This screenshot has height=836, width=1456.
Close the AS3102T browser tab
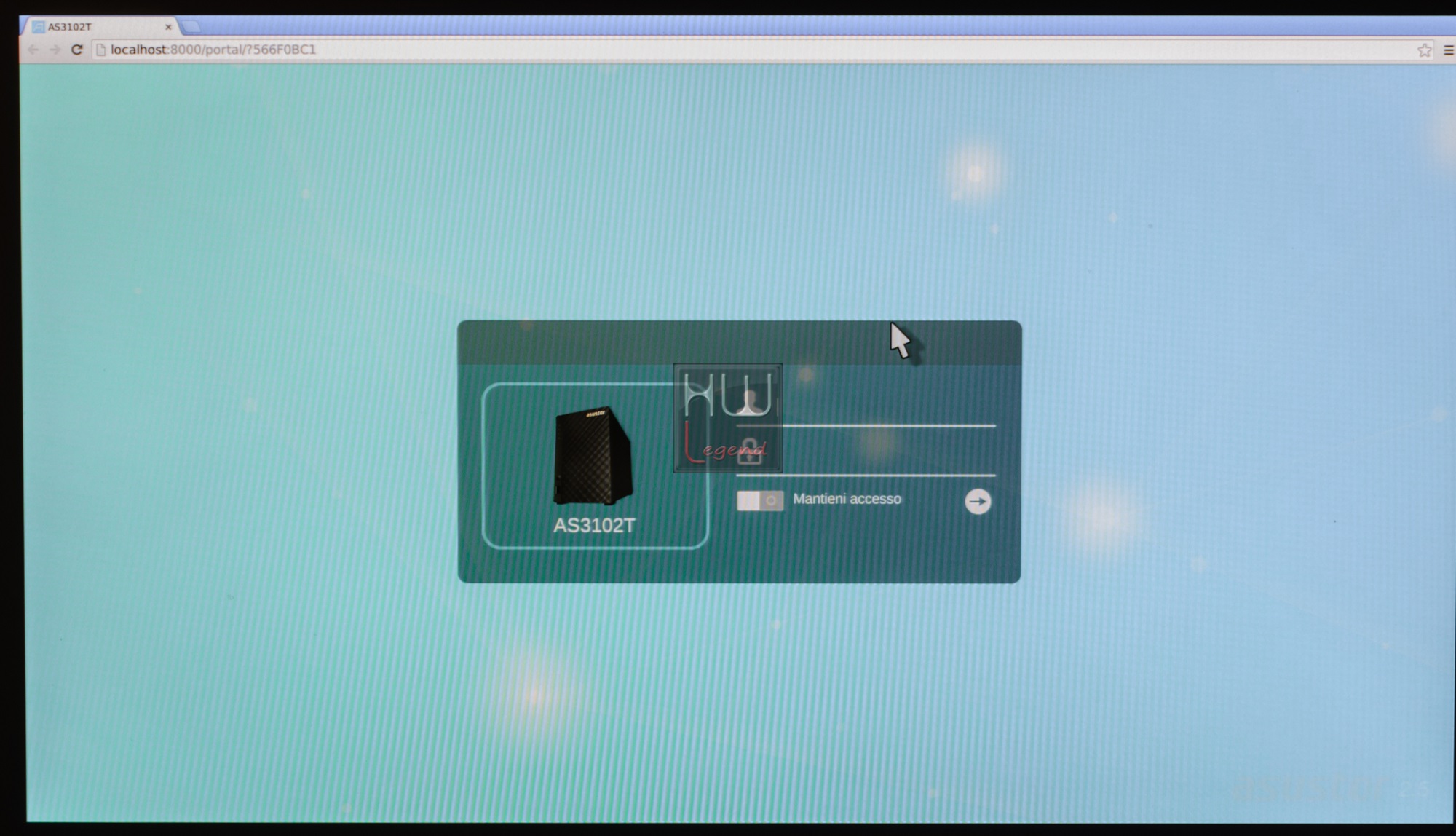tap(168, 27)
